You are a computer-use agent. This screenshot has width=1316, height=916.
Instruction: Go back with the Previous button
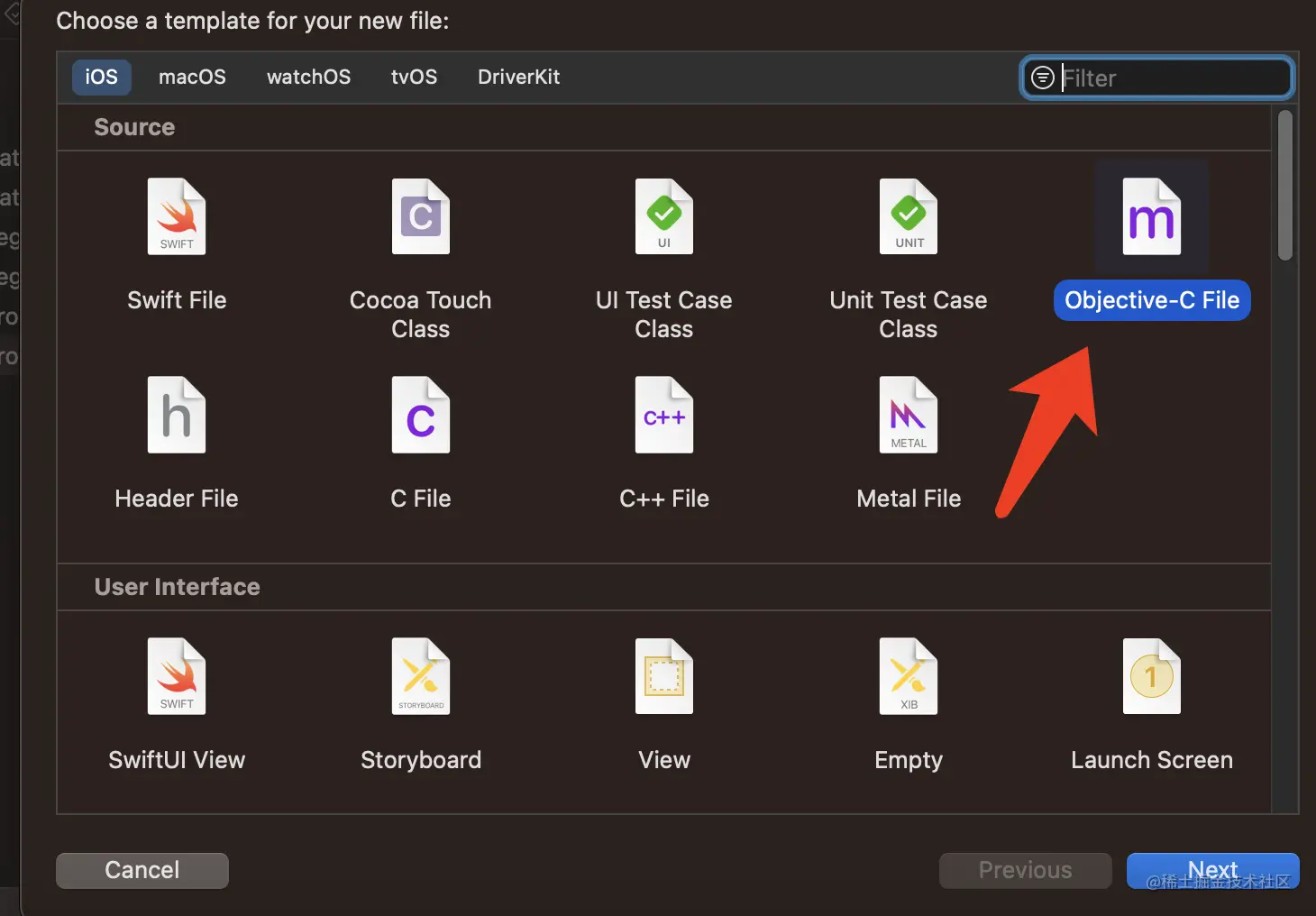coord(1026,870)
